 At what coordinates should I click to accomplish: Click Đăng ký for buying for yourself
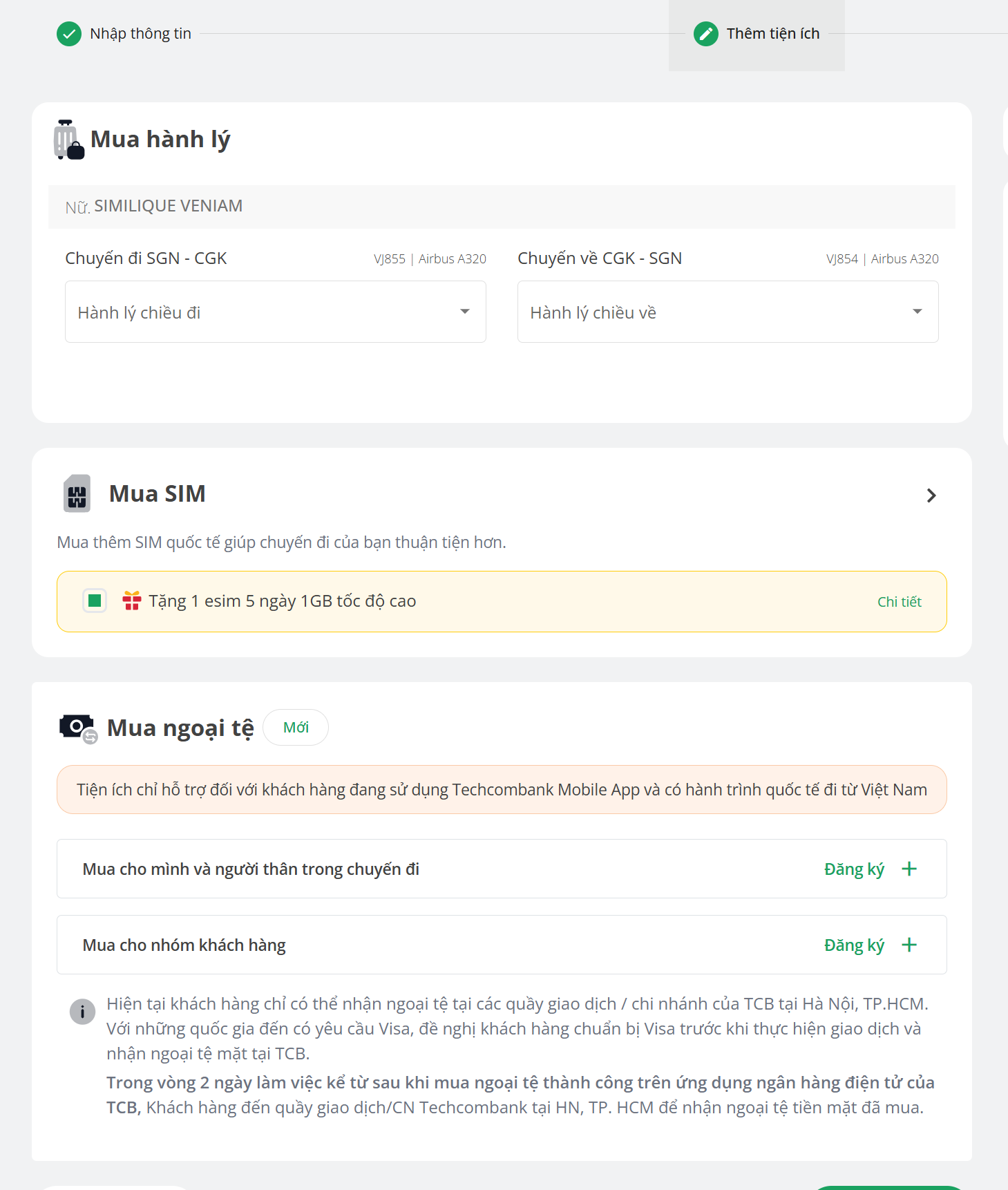point(854,869)
